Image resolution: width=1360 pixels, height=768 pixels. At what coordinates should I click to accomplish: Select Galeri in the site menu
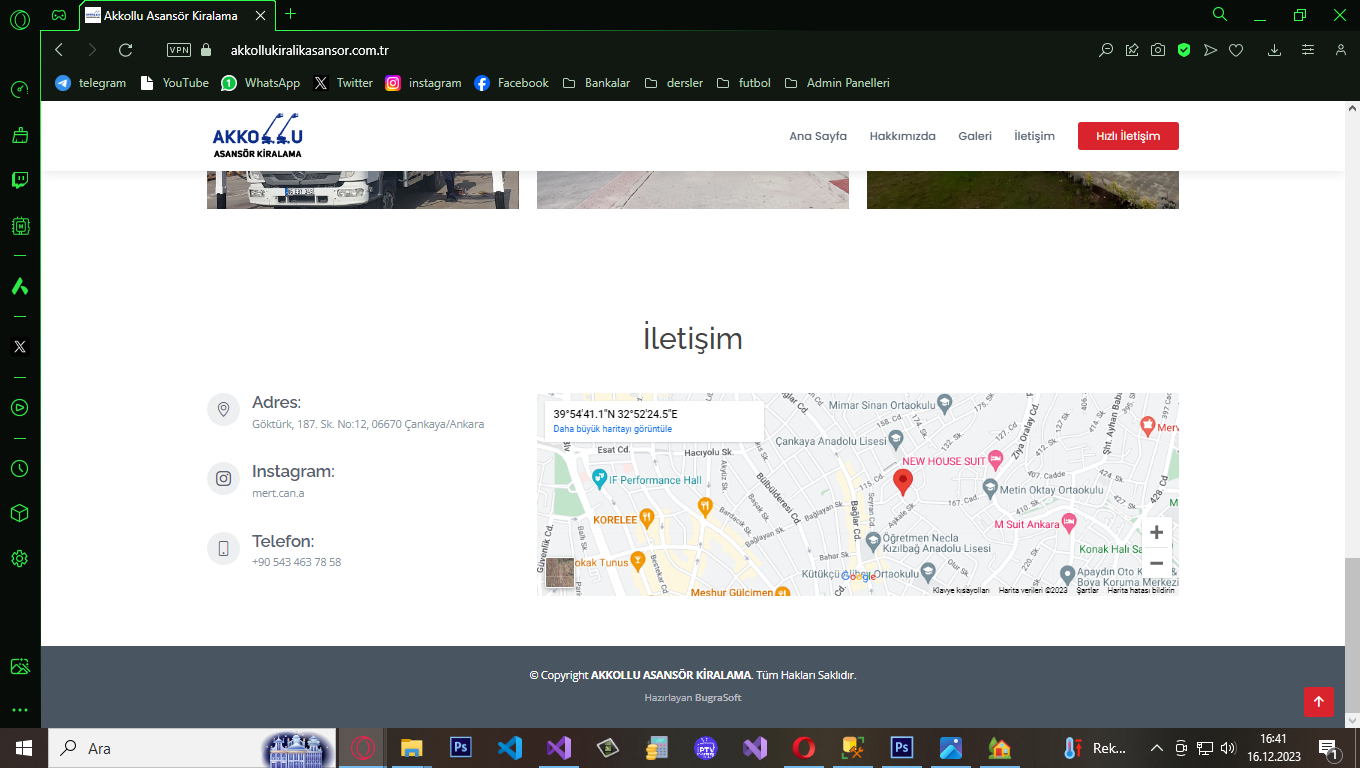coord(974,136)
